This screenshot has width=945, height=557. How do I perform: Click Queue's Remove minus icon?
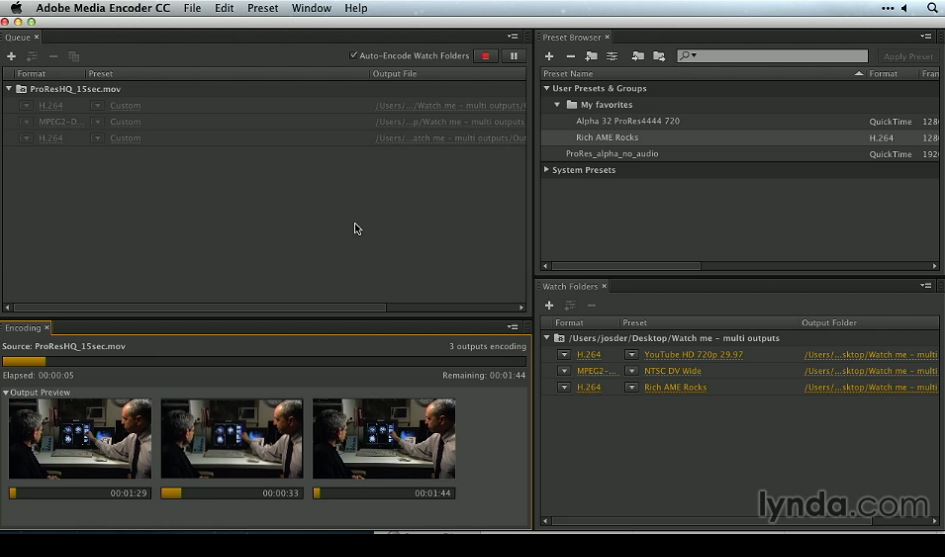click(x=53, y=56)
